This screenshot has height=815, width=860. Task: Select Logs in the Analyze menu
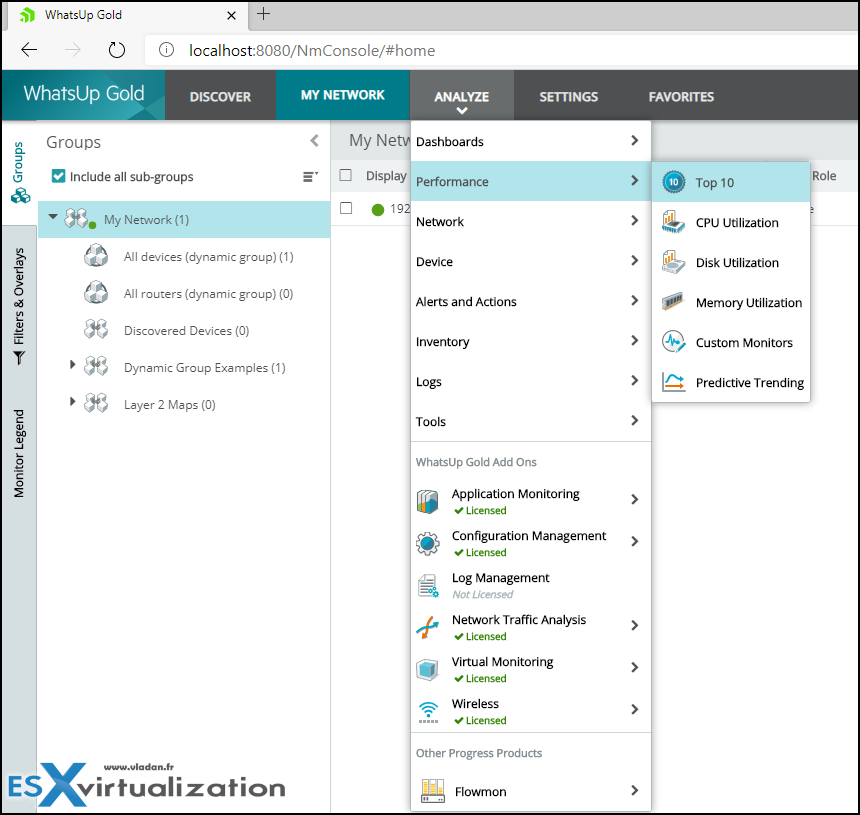click(530, 382)
